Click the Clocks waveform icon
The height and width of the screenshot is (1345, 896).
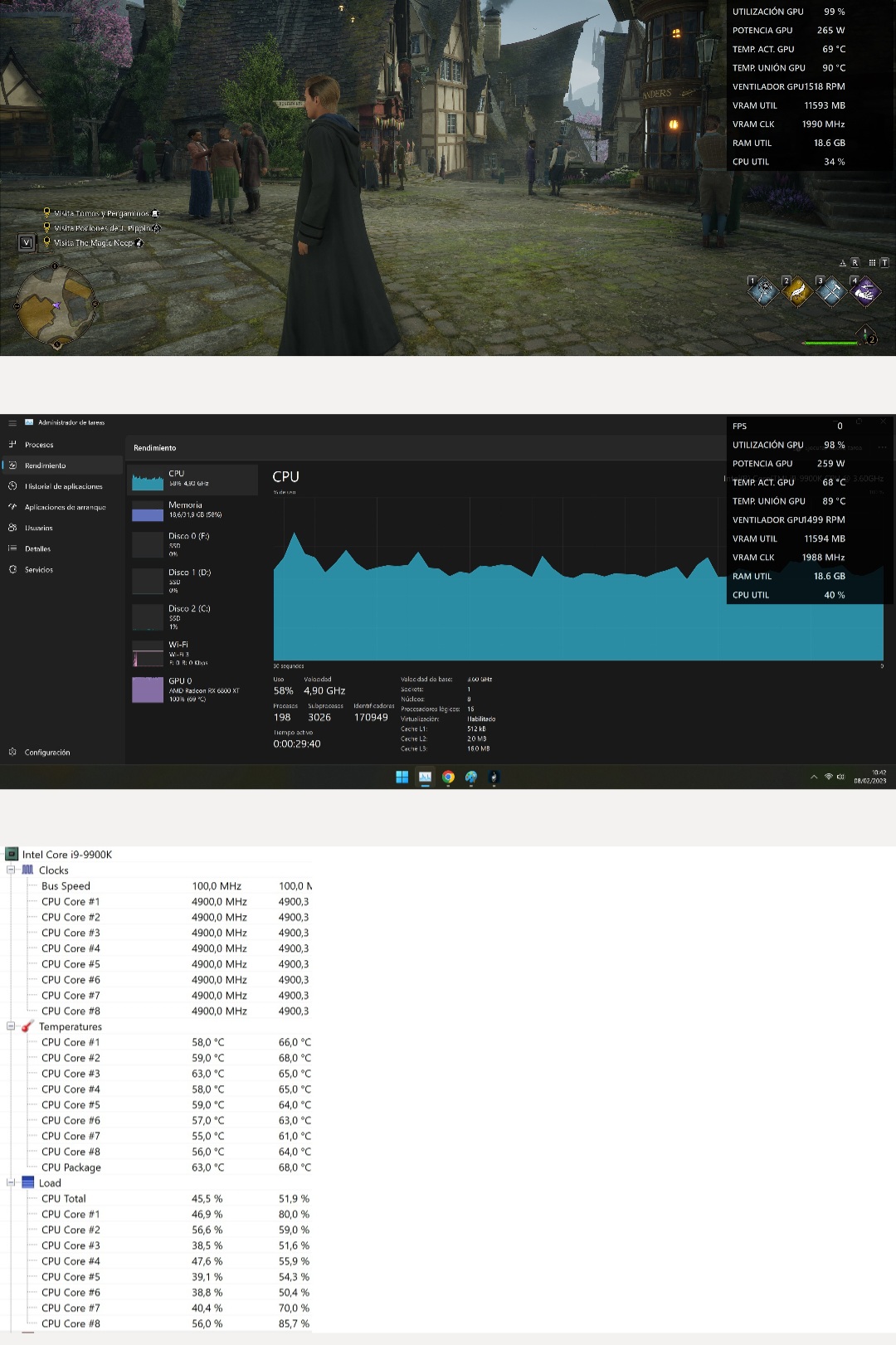click(27, 870)
